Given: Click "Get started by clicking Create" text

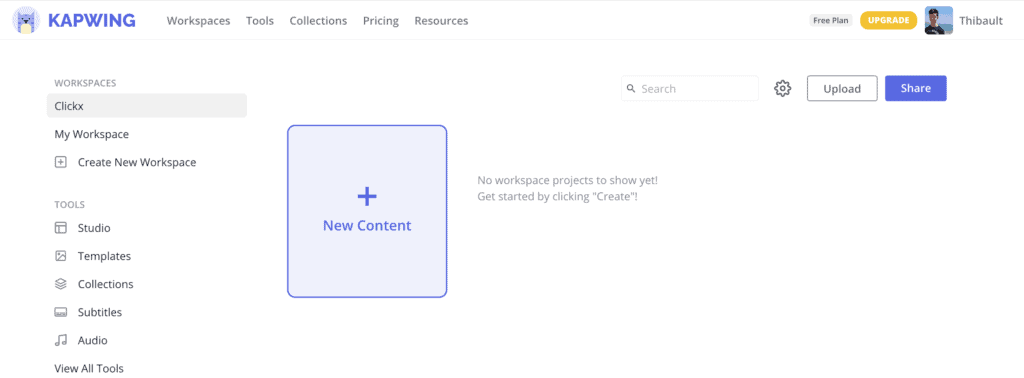Looking at the screenshot, I should tap(557, 196).
